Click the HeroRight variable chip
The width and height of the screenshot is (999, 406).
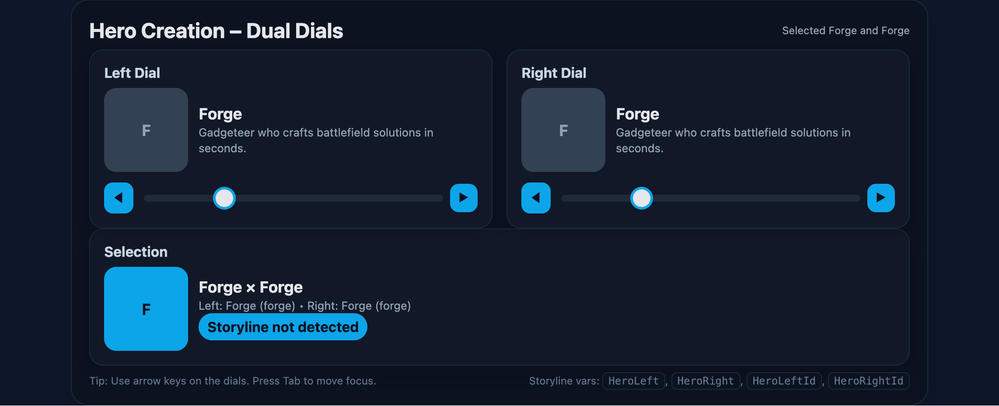point(706,381)
